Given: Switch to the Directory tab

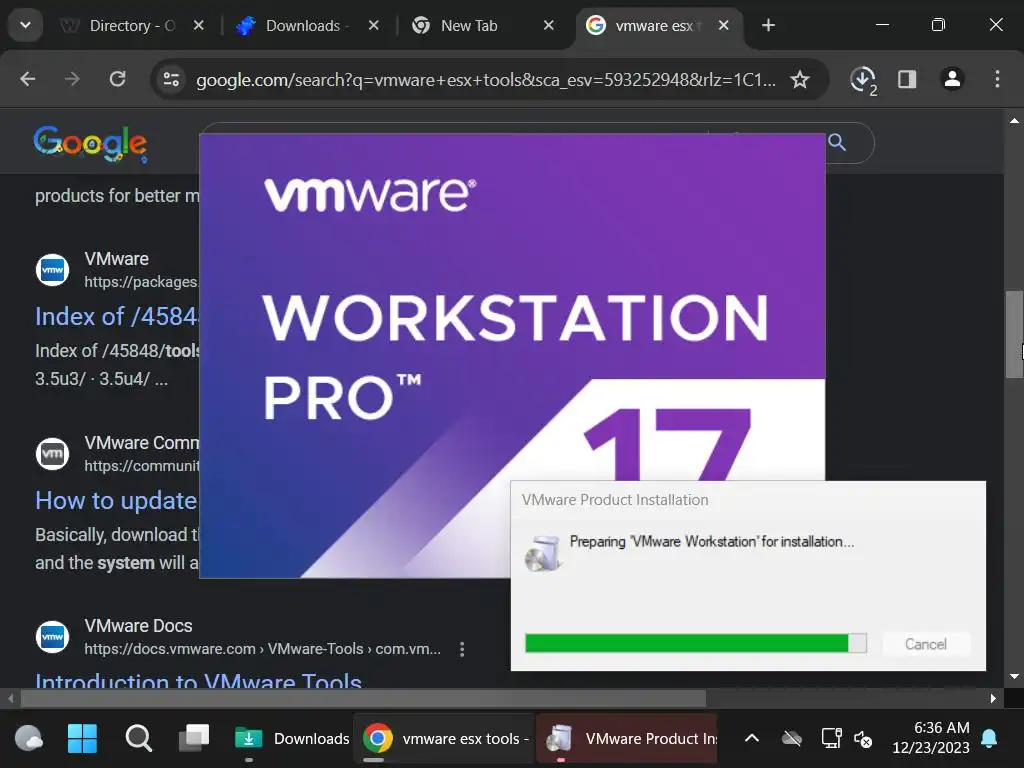Looking at the screenshot, I should [133, 25].
